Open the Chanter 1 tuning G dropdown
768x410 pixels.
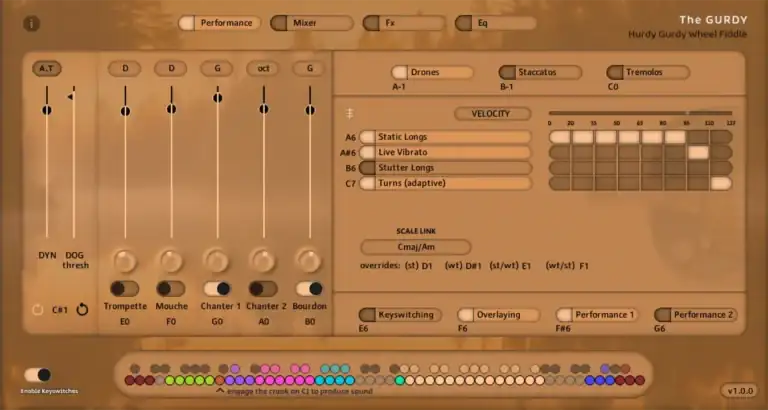point(216,69)
